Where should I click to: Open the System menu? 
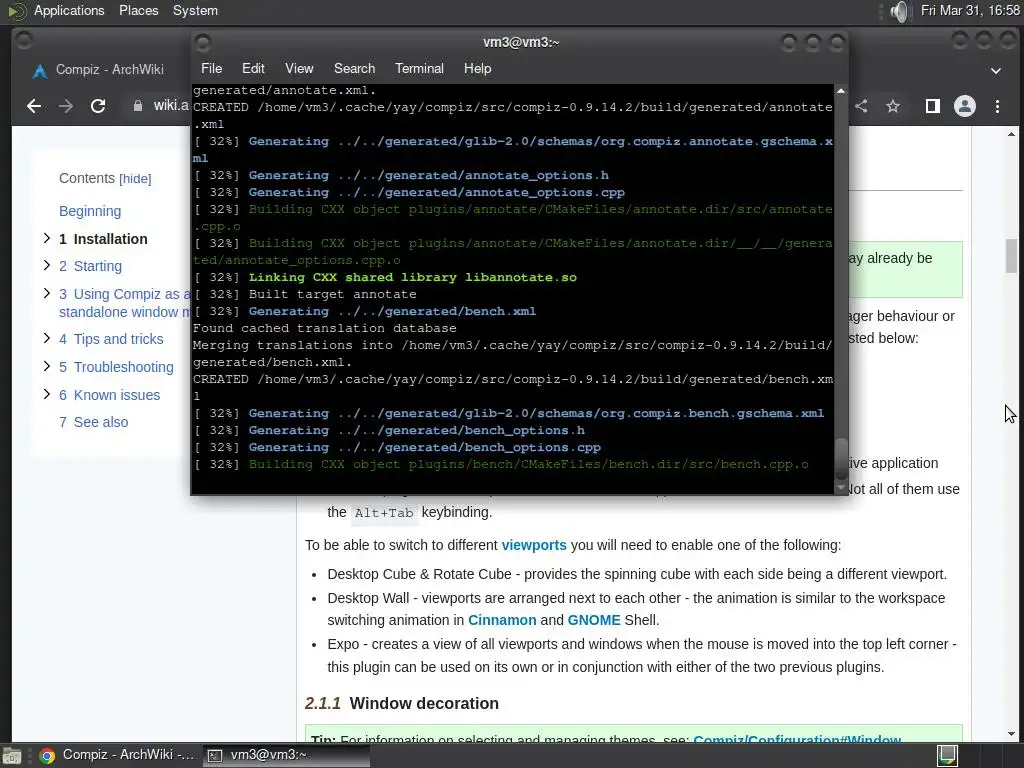point(195,10)
